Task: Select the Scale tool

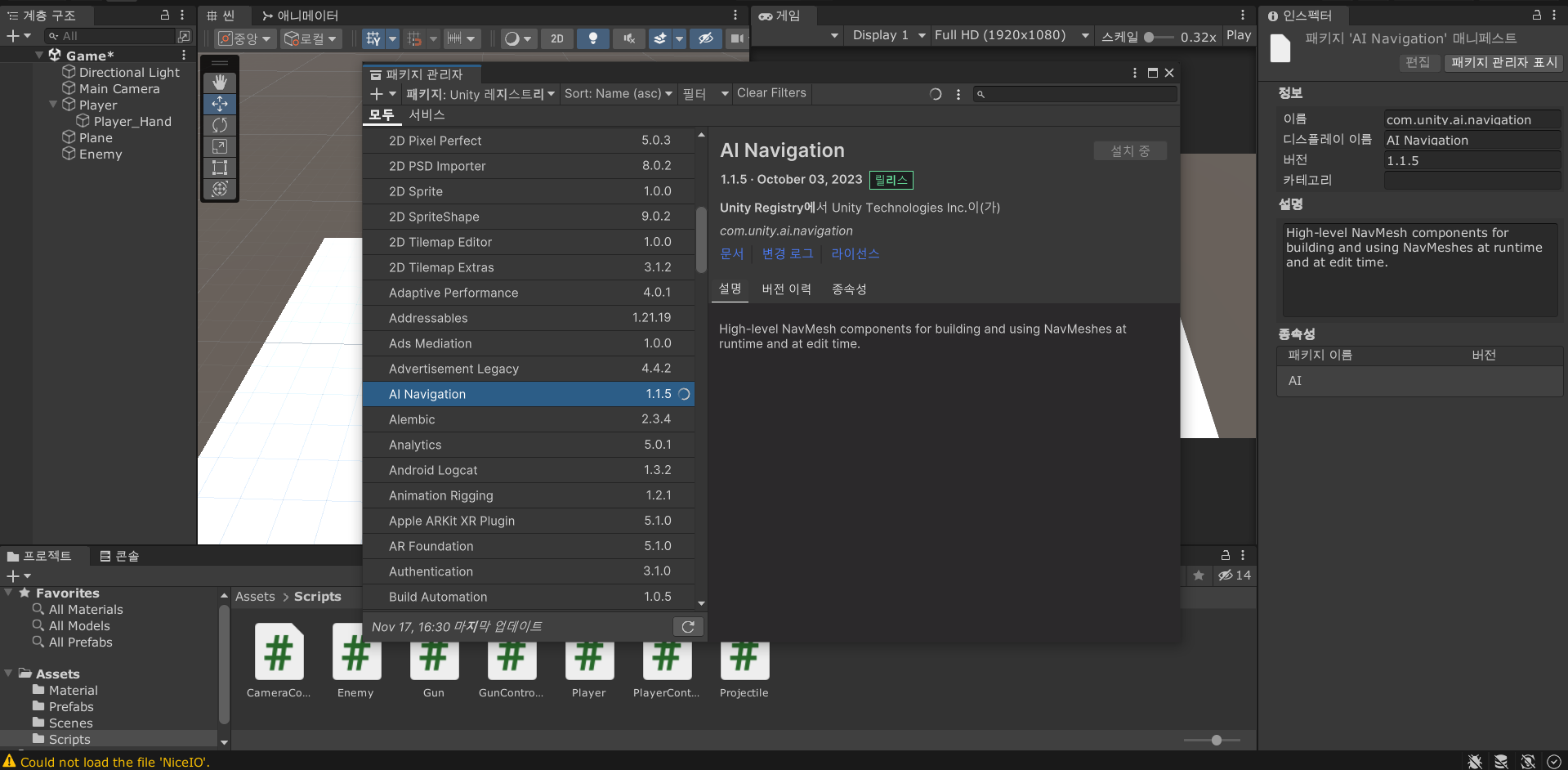Action: pyautogui.click(x=220, y=146)
